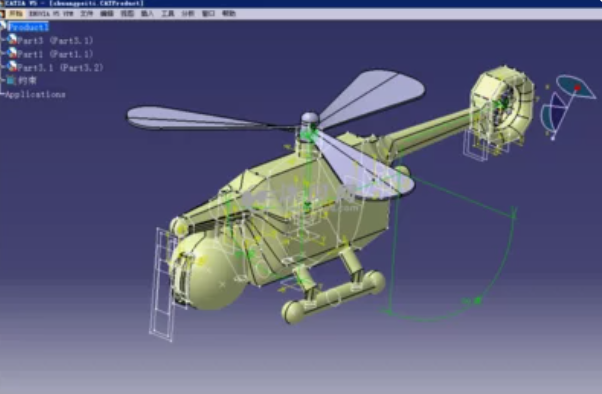Open the 帮助 (Help) menu

pyautogui.click(x=229, y=13)
